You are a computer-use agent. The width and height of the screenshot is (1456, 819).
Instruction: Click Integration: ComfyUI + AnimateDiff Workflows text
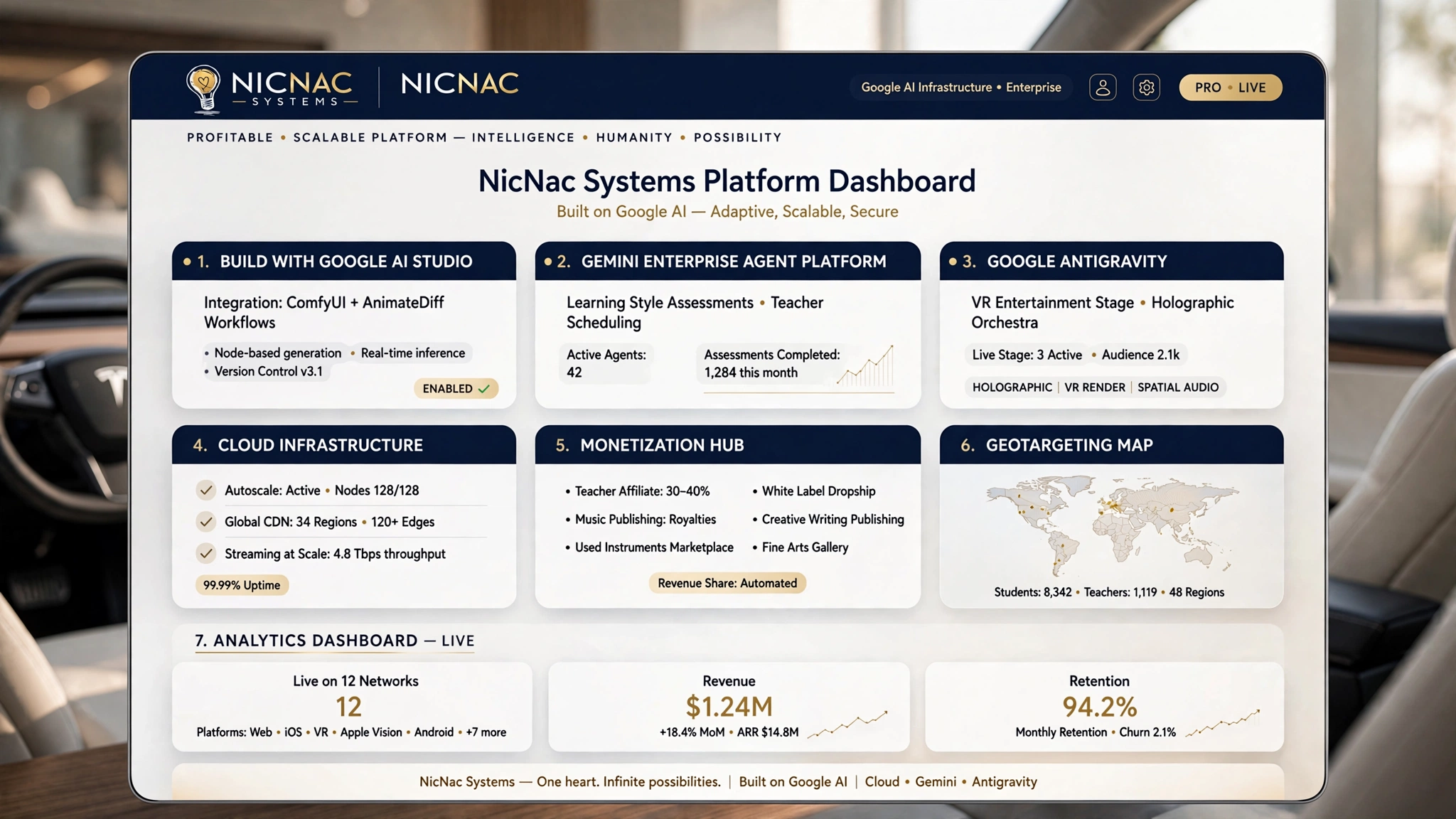coord(323,312)
